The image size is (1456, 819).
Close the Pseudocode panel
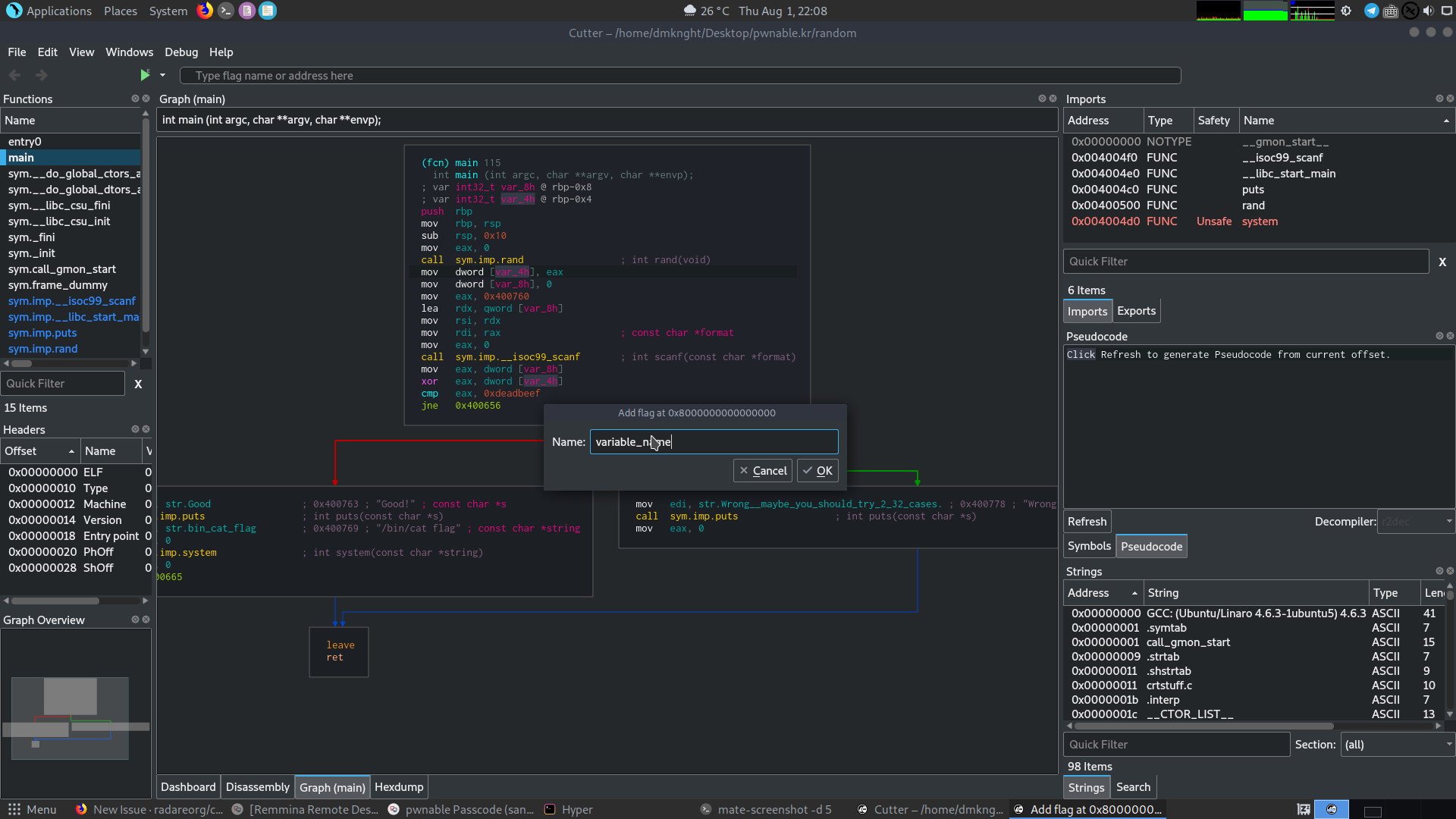1450,336
